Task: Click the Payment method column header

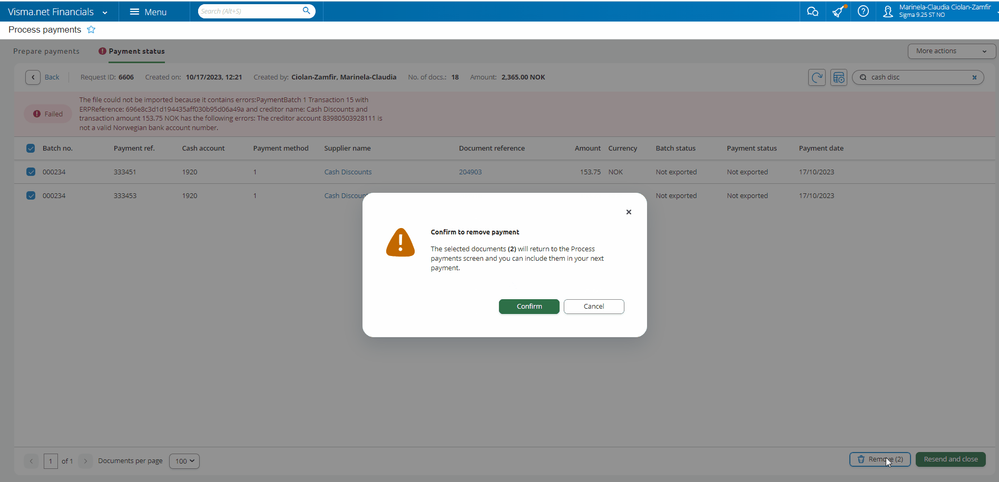Action: click(x=280, y=148)
